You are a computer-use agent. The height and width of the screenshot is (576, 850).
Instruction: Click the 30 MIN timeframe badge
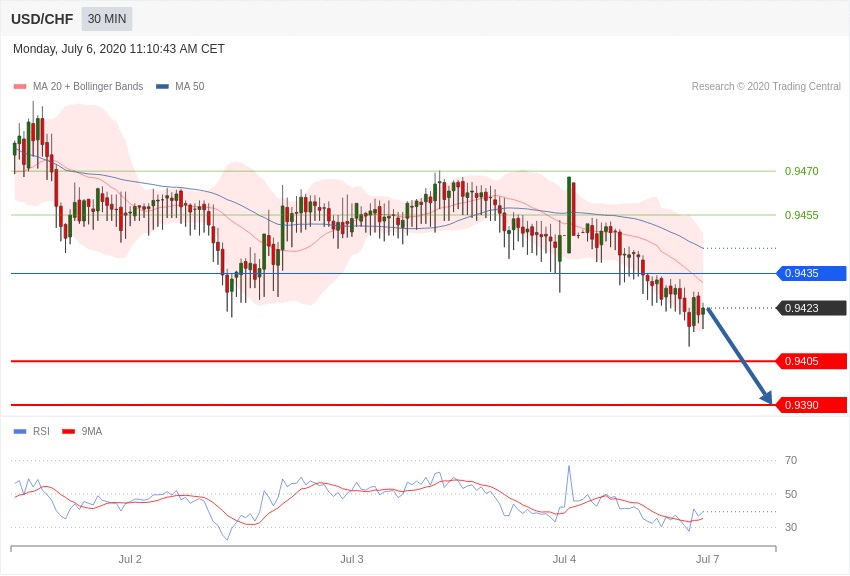coord(107,19)
